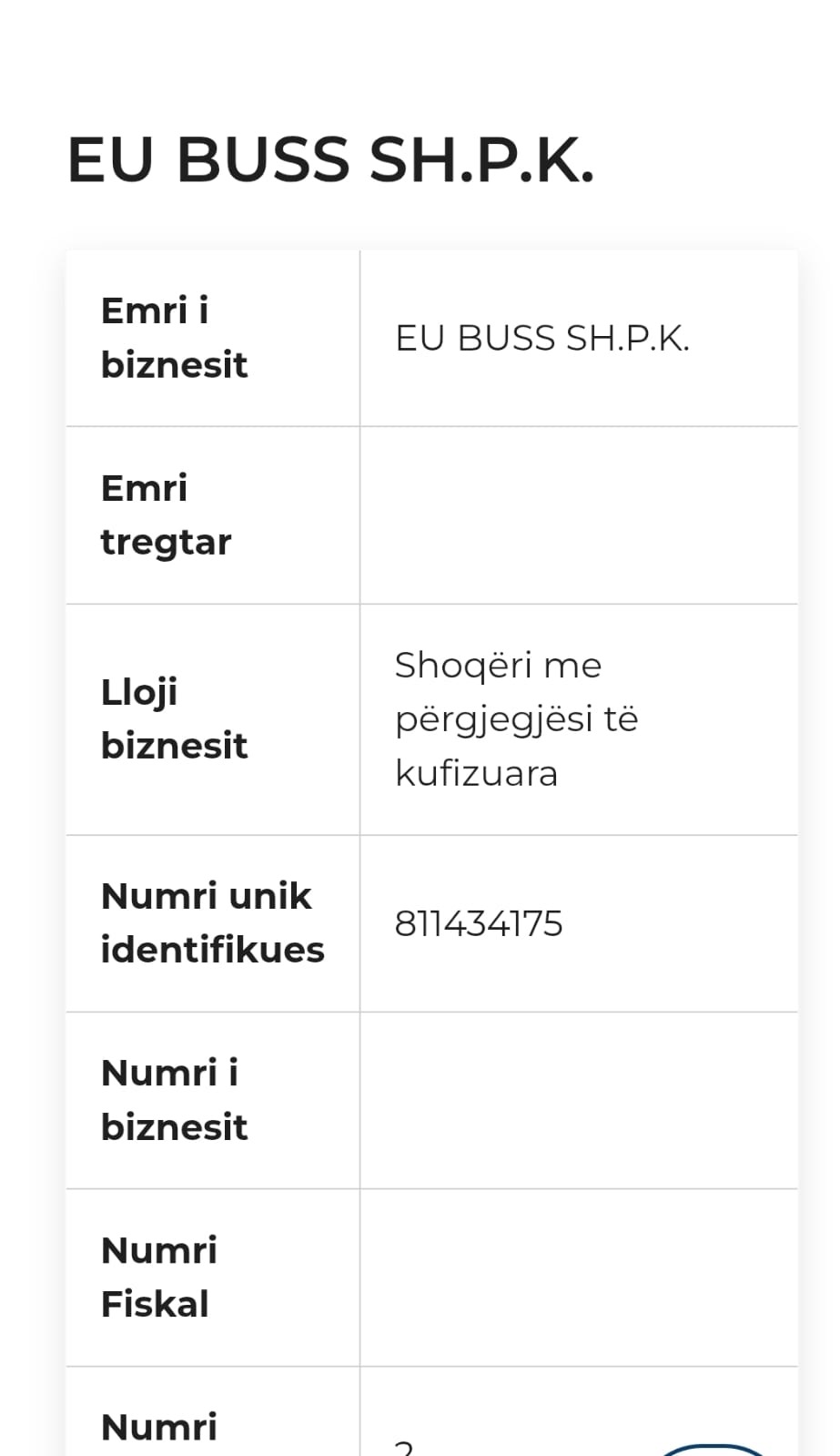Click the word 'Fiskal' in the table

point(155,1304)
